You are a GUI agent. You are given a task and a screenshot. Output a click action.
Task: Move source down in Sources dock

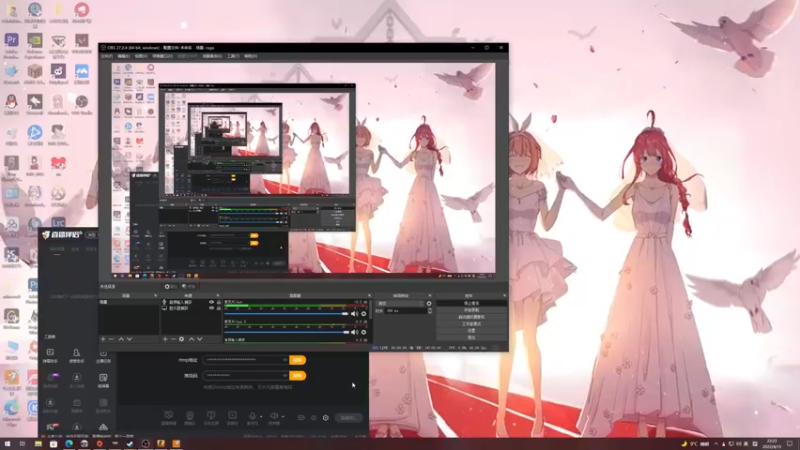tap(200, 339)
